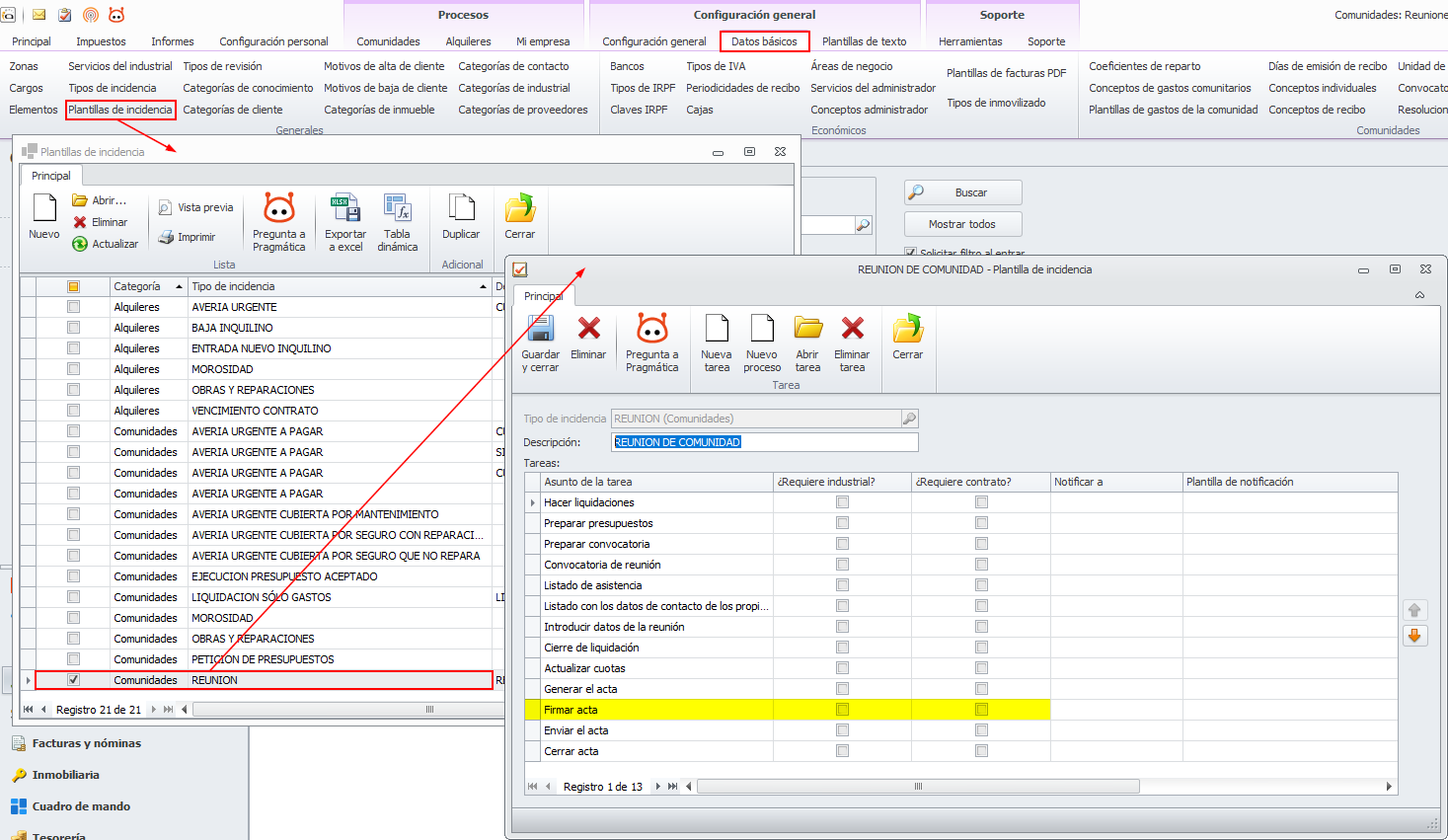Click the Mostrar todos button
This screenshot has height=840, width=1448.
pyautogui.click(x=963, y=224)
